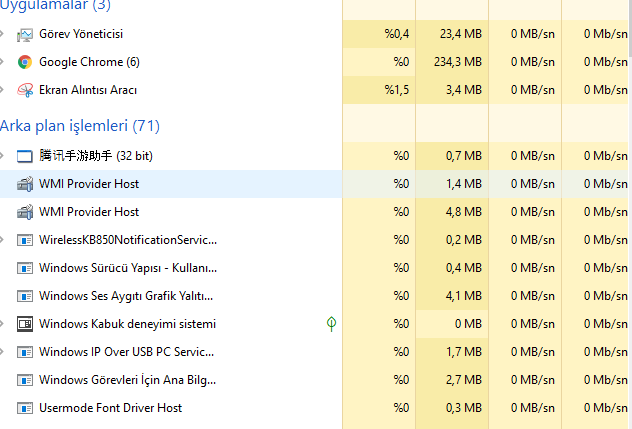This screenshot has width=632, height=429.
Task: Expand the Görev Yöneticisi process entry
Action: pyautogui.click(x=2, y=34)
